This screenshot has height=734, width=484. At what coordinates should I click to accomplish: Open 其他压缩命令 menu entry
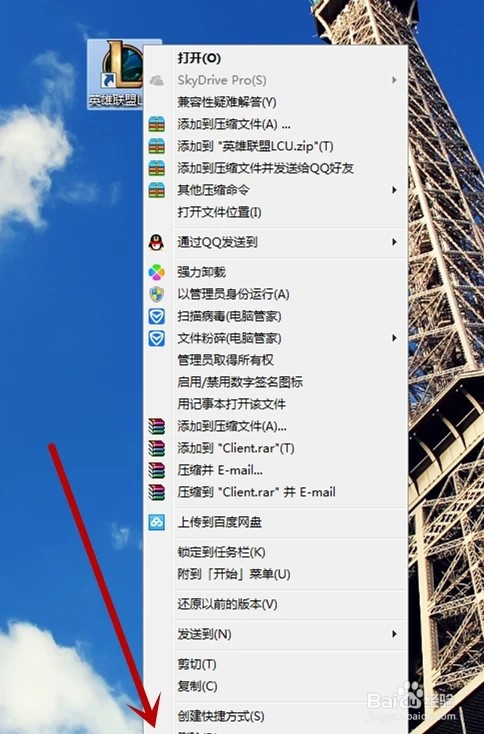[x=275, y=190]
